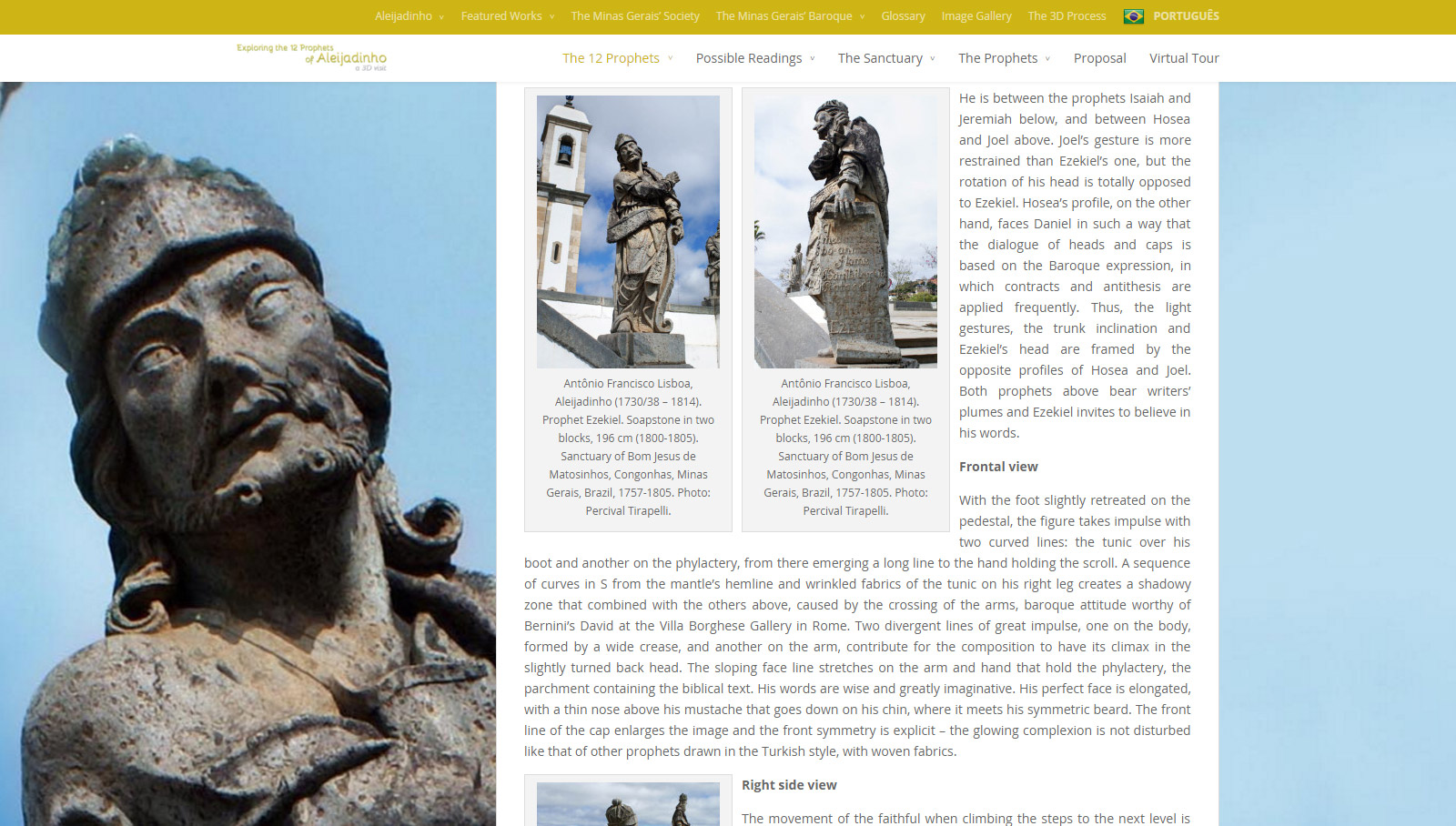Open The Minas Gerais' Baroque menu
The width and height of the screenshot is (1456, 826).
click(784, 16)
